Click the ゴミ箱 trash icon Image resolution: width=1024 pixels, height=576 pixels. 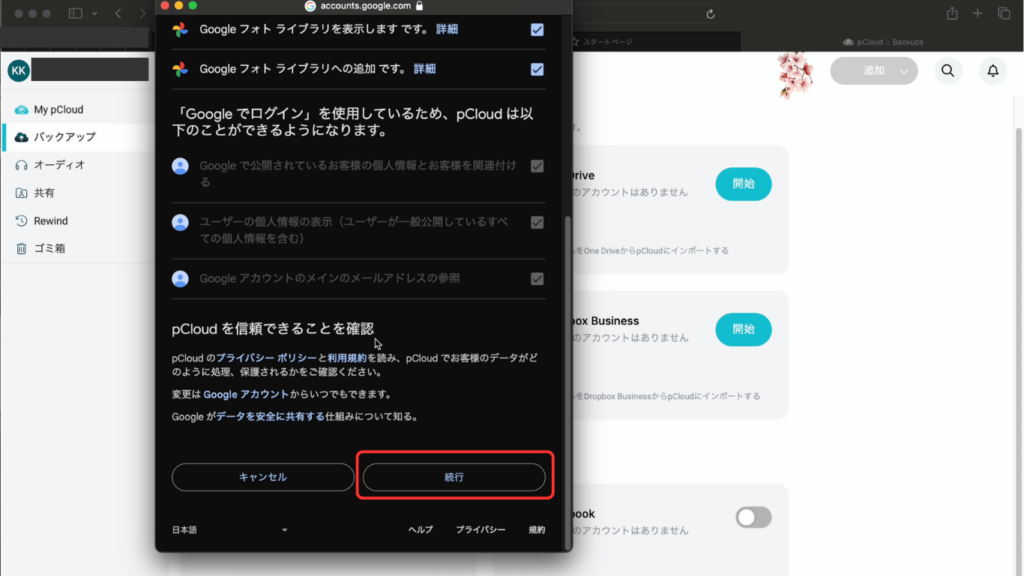[22, 248]
